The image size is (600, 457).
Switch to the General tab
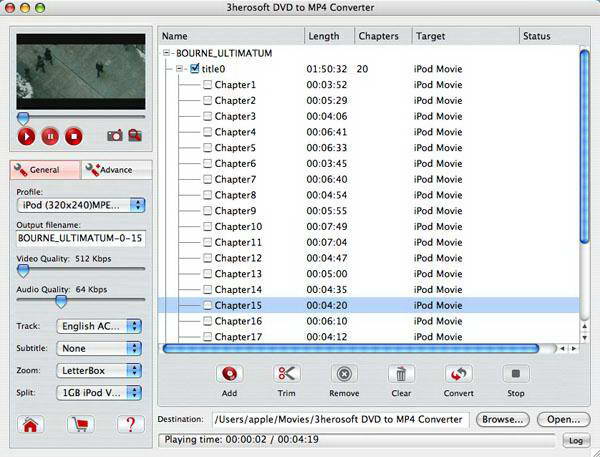[x=46, y=170]
